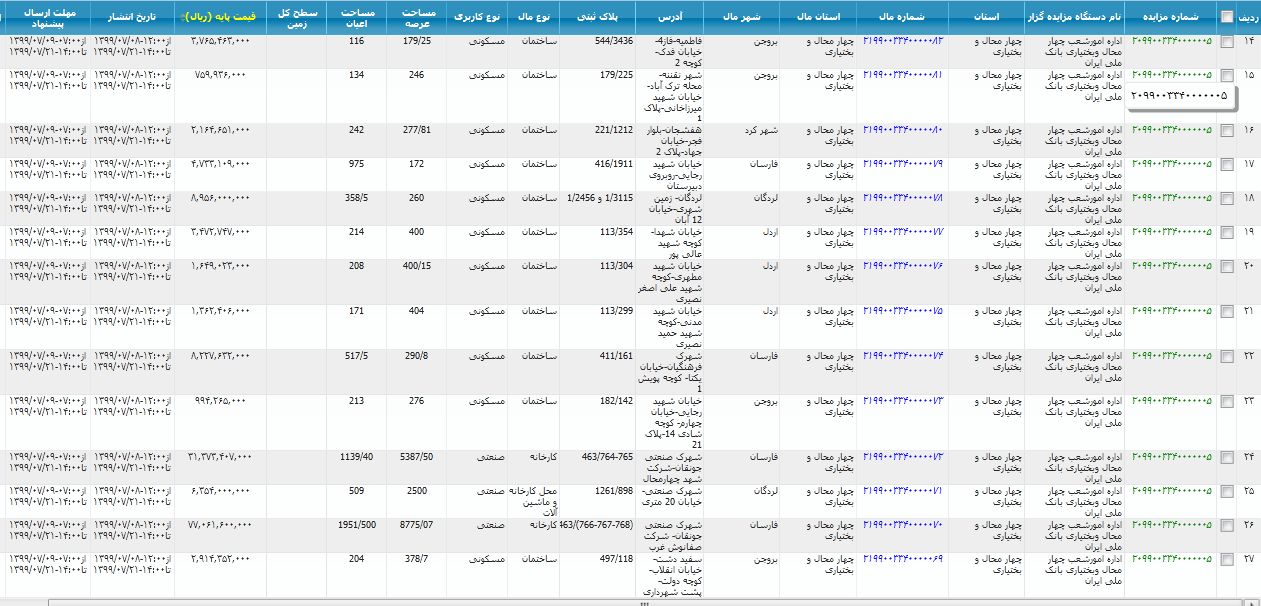Click property number link in row ۲۴ (کارخانه)
This screenshot has width=1261, height=606.
coord(903,457)
